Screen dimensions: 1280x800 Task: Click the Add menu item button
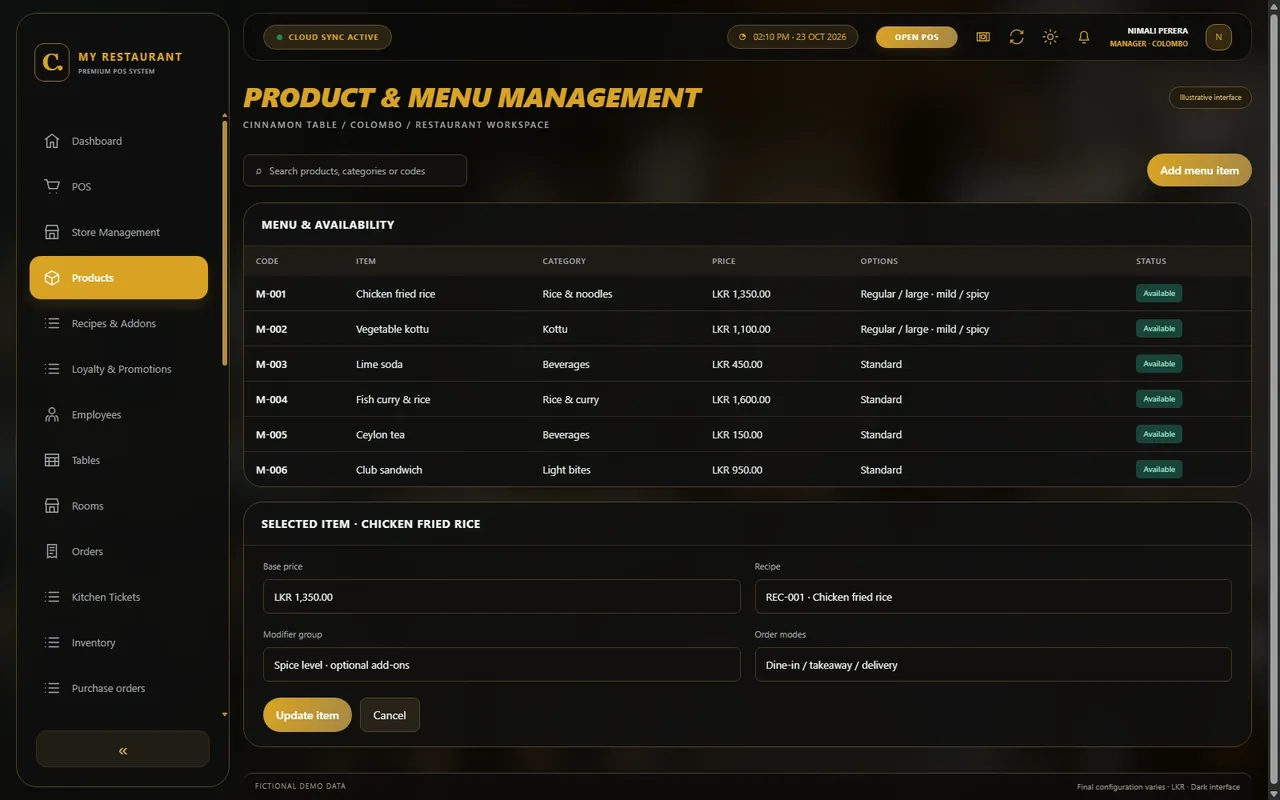(1199, 170)
